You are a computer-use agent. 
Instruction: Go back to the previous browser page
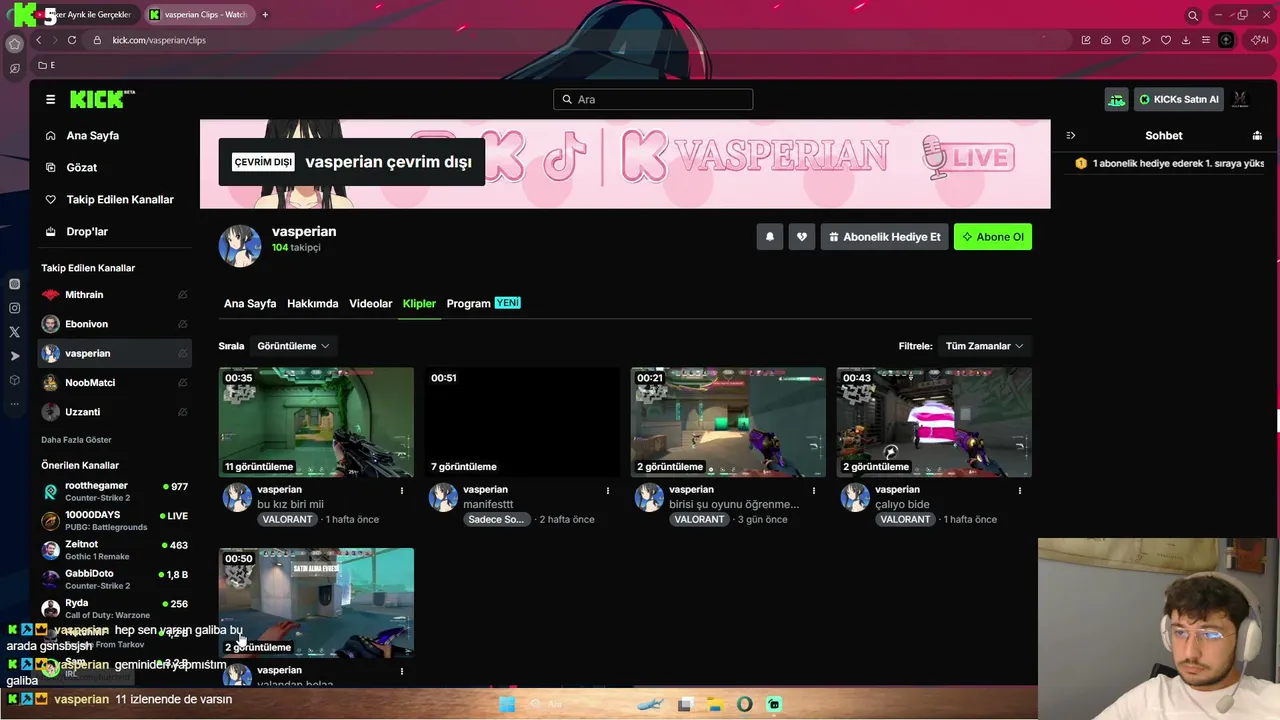38,40
